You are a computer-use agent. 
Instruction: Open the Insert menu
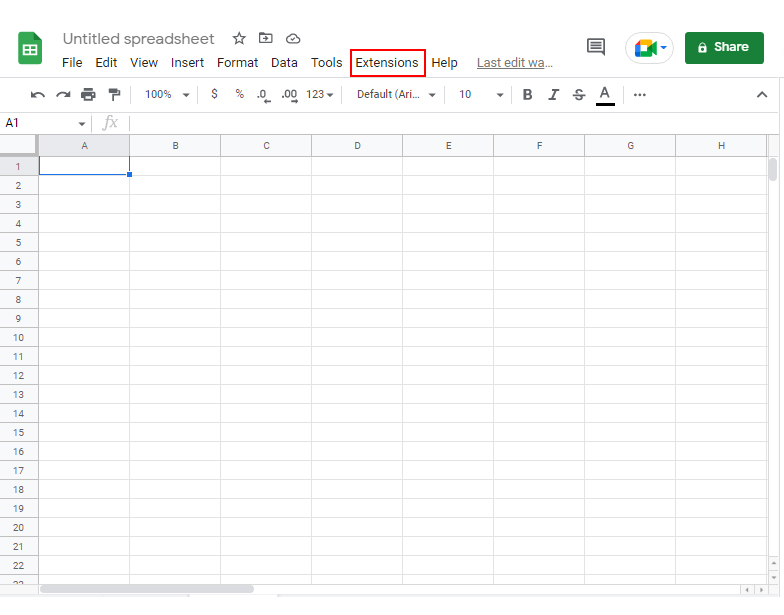(188, 62)
